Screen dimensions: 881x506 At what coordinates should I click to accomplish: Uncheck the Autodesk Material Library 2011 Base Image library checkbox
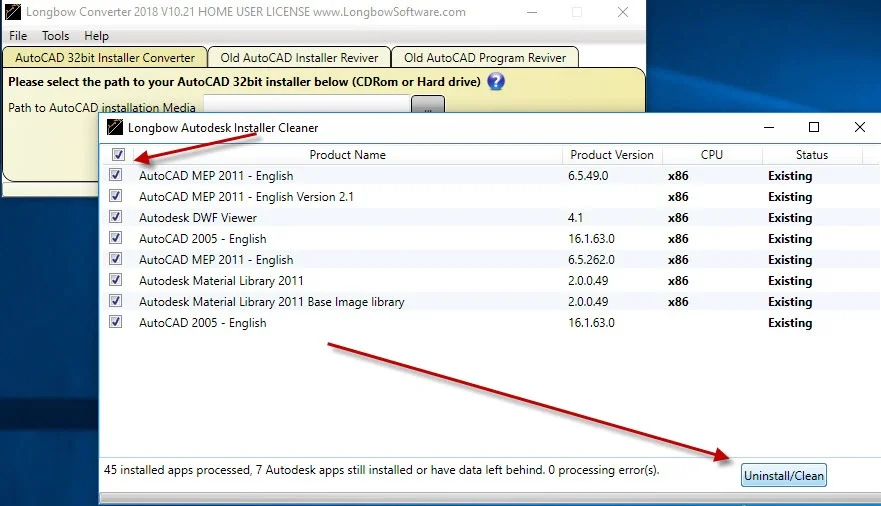point(116,301)
